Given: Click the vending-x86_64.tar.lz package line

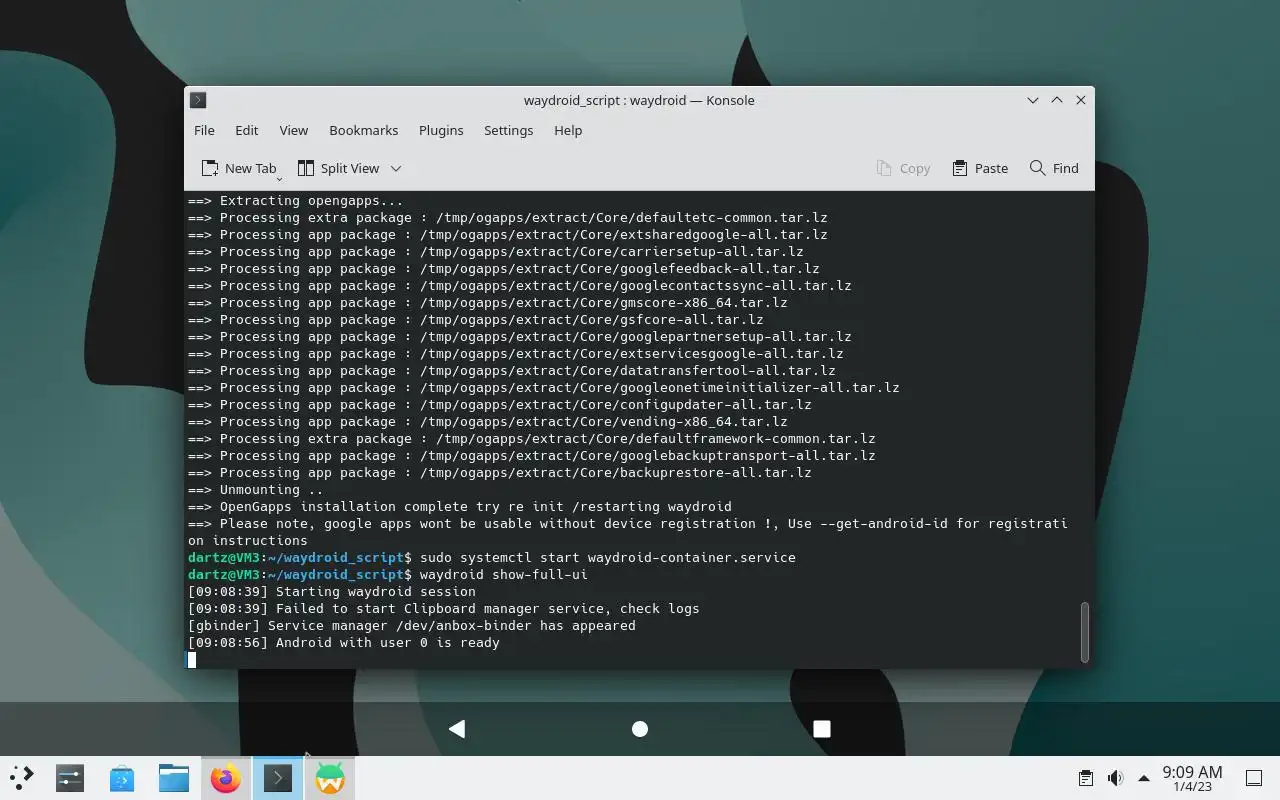Looking at the screenshot, I should click(x=488, y=422).
